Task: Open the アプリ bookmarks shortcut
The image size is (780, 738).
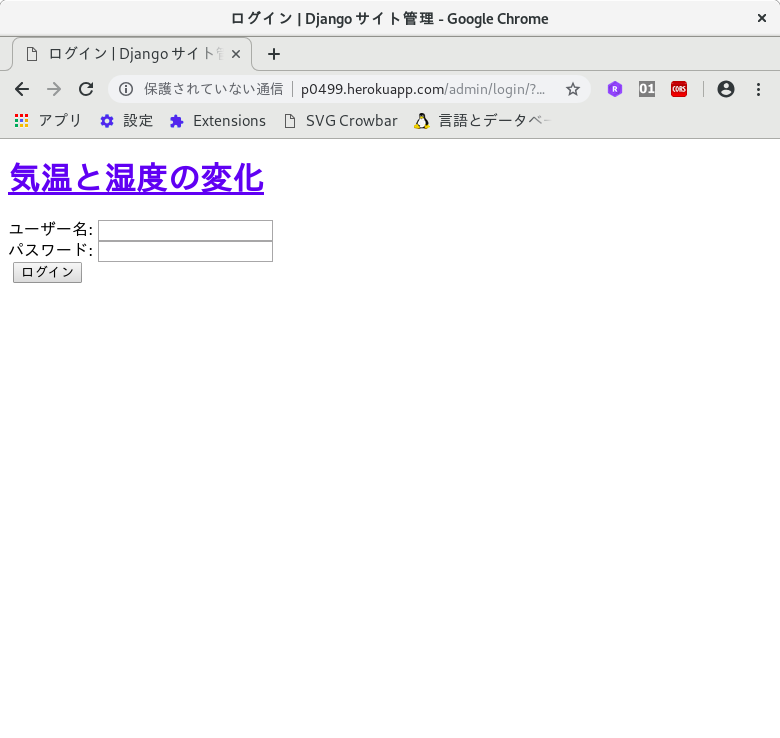Action: tap(48, 121)
